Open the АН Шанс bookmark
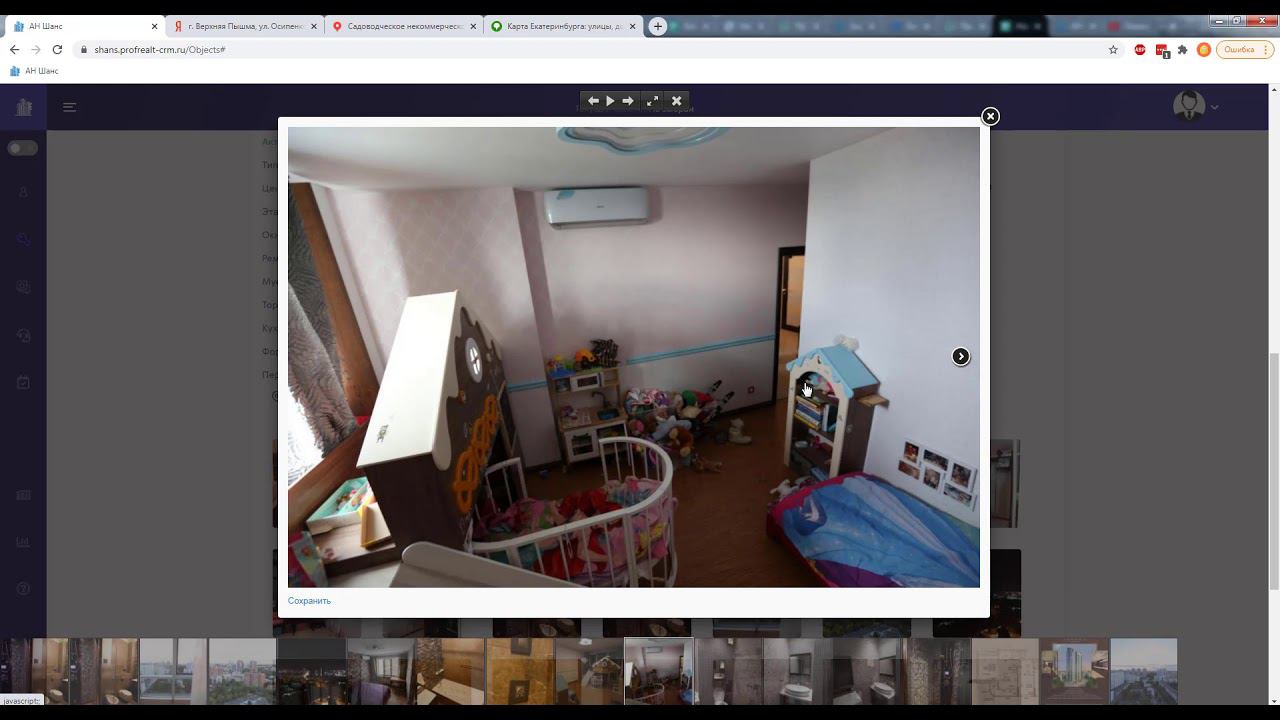Image resolution: width=1280 pixels, height=720 pixels. (x=35, y=71)
